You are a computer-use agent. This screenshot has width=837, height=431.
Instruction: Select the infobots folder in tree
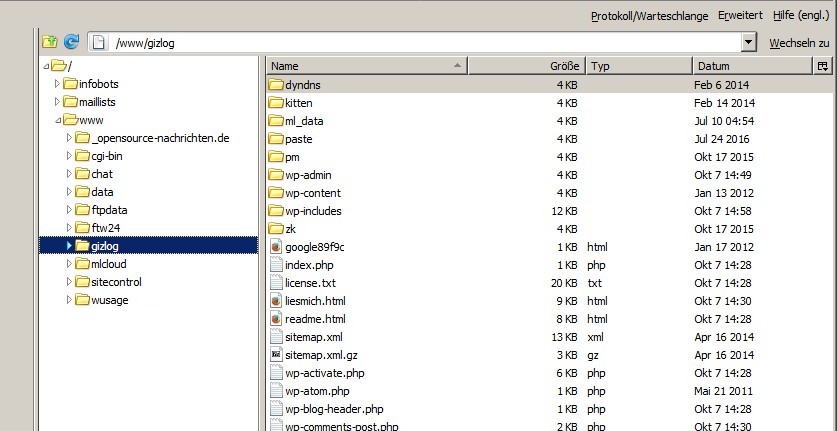[98, 84]
